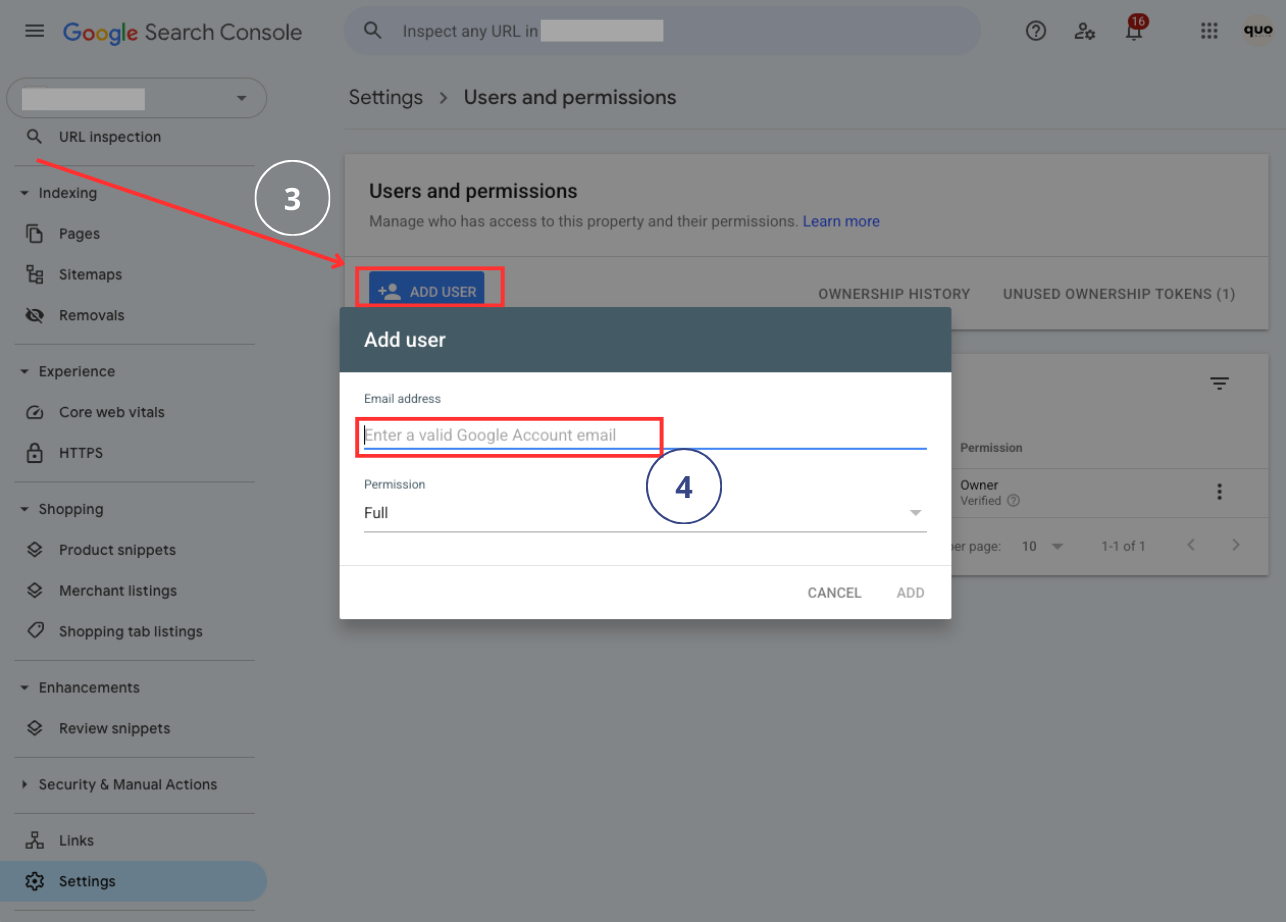The width and height of the screenshot is (1286, 922).
Task: Open the Google apps grid
Action: [x=1209, y=31]
